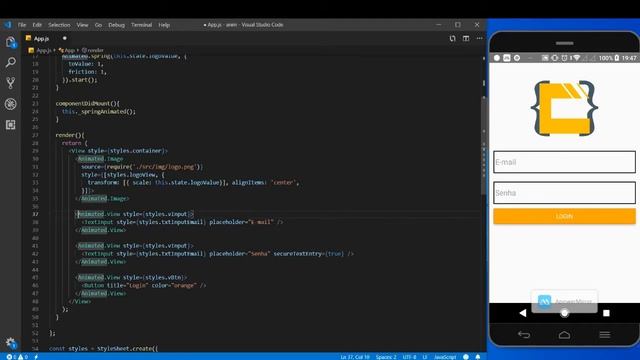640x360 pixels.
Task: Tap the Android recents square button
Action: pyautogui.click(x=606, y=313)
